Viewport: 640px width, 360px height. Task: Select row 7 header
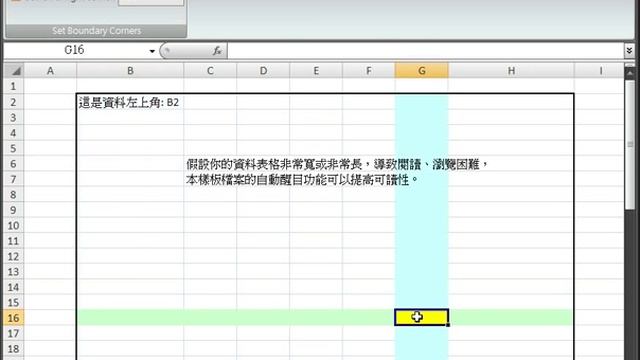pyautogui.click(x=13, y=179)
